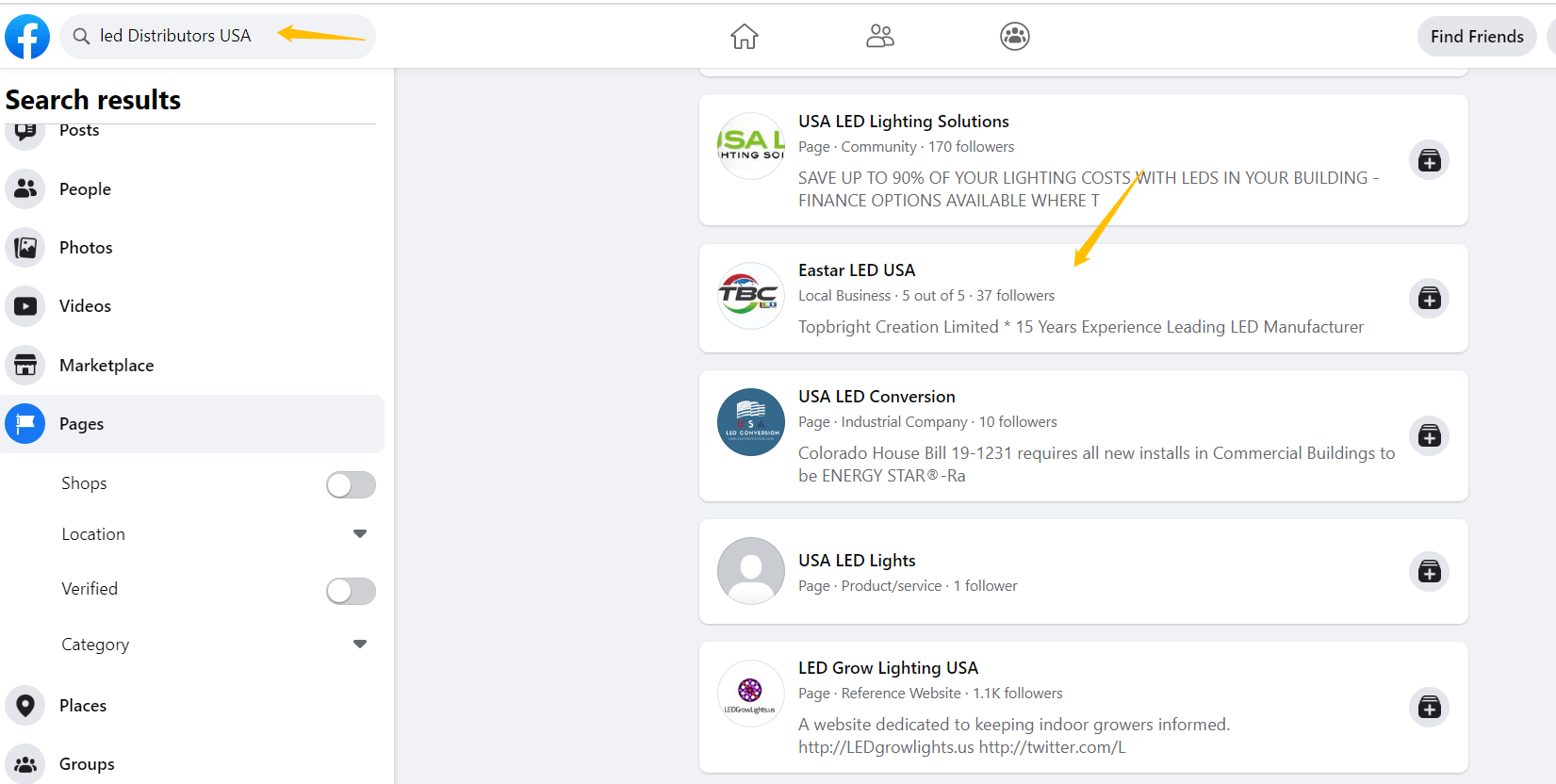Expand the Location filter dropdown
This screenshot has width=1556, height=784.
pyautogui.click(x=360, y=533)
